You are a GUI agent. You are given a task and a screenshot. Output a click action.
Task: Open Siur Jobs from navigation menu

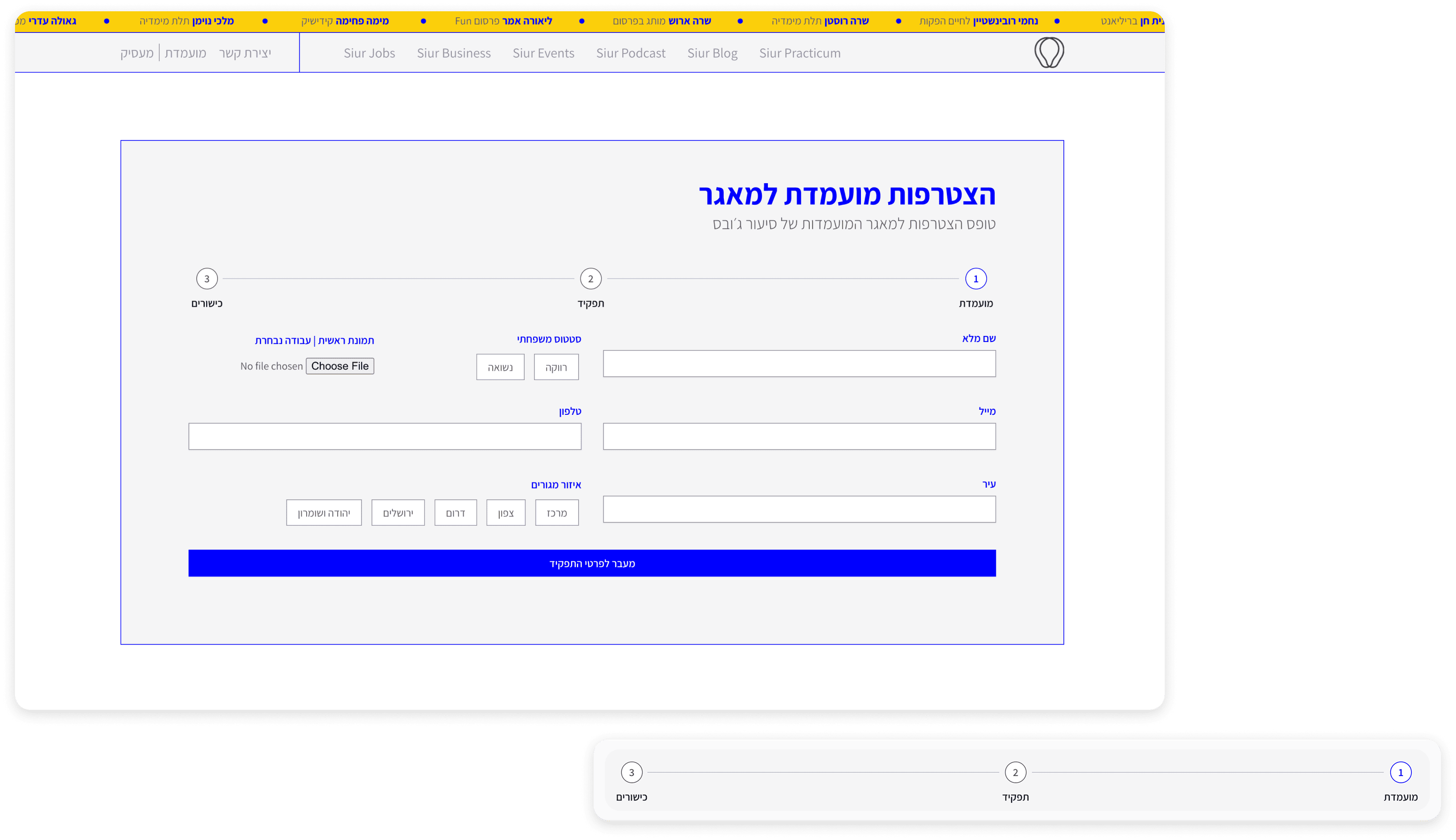369,53
